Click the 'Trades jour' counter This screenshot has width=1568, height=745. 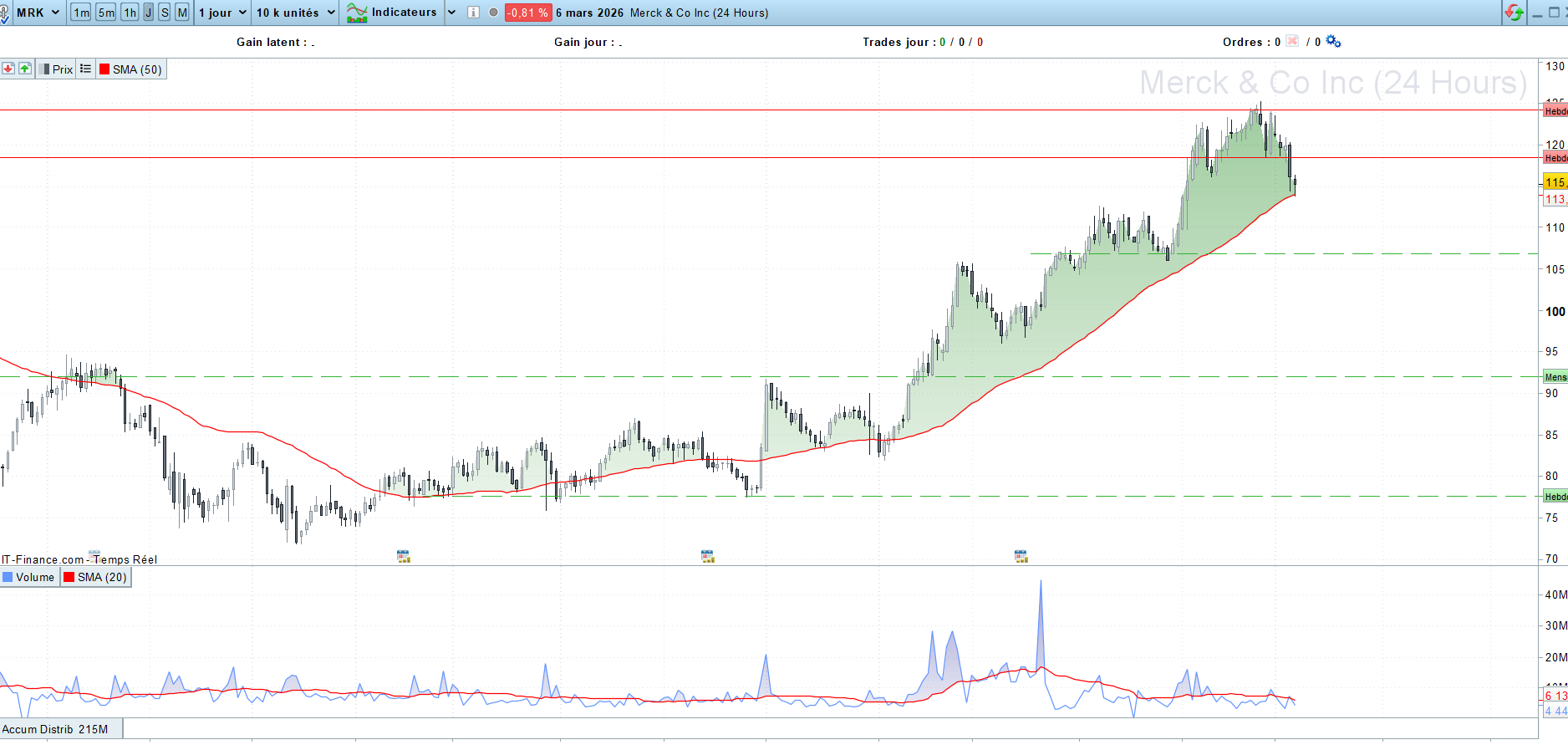923,42
